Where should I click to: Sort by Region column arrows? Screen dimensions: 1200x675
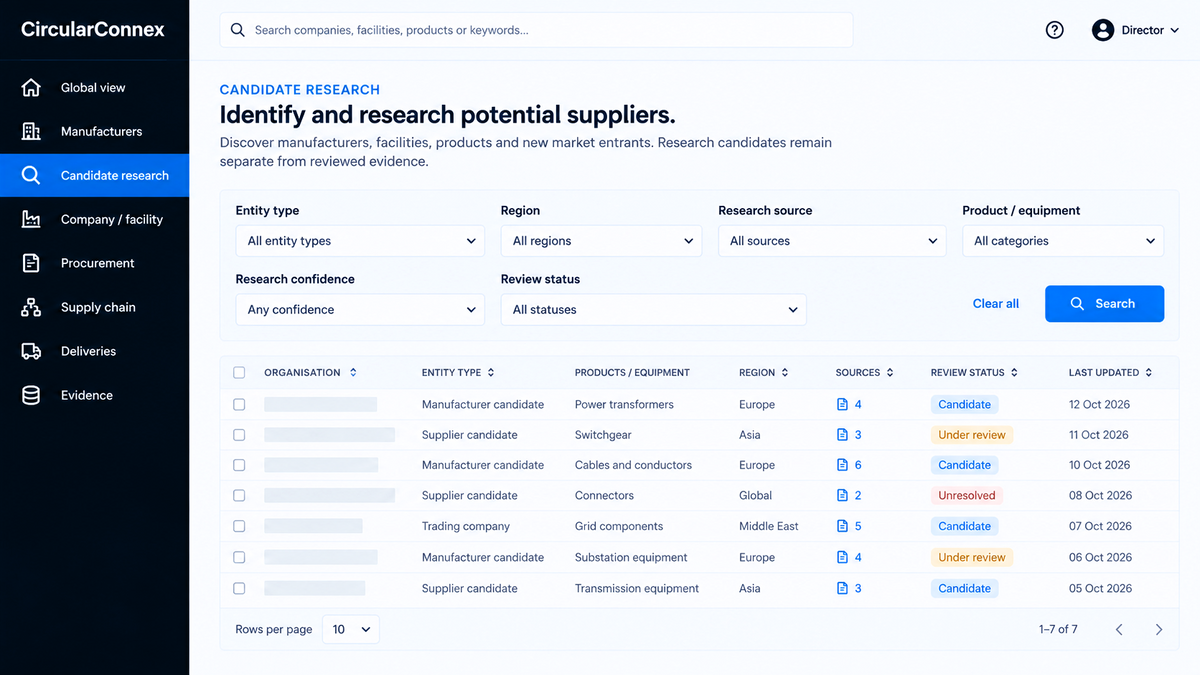coord(785,373)
